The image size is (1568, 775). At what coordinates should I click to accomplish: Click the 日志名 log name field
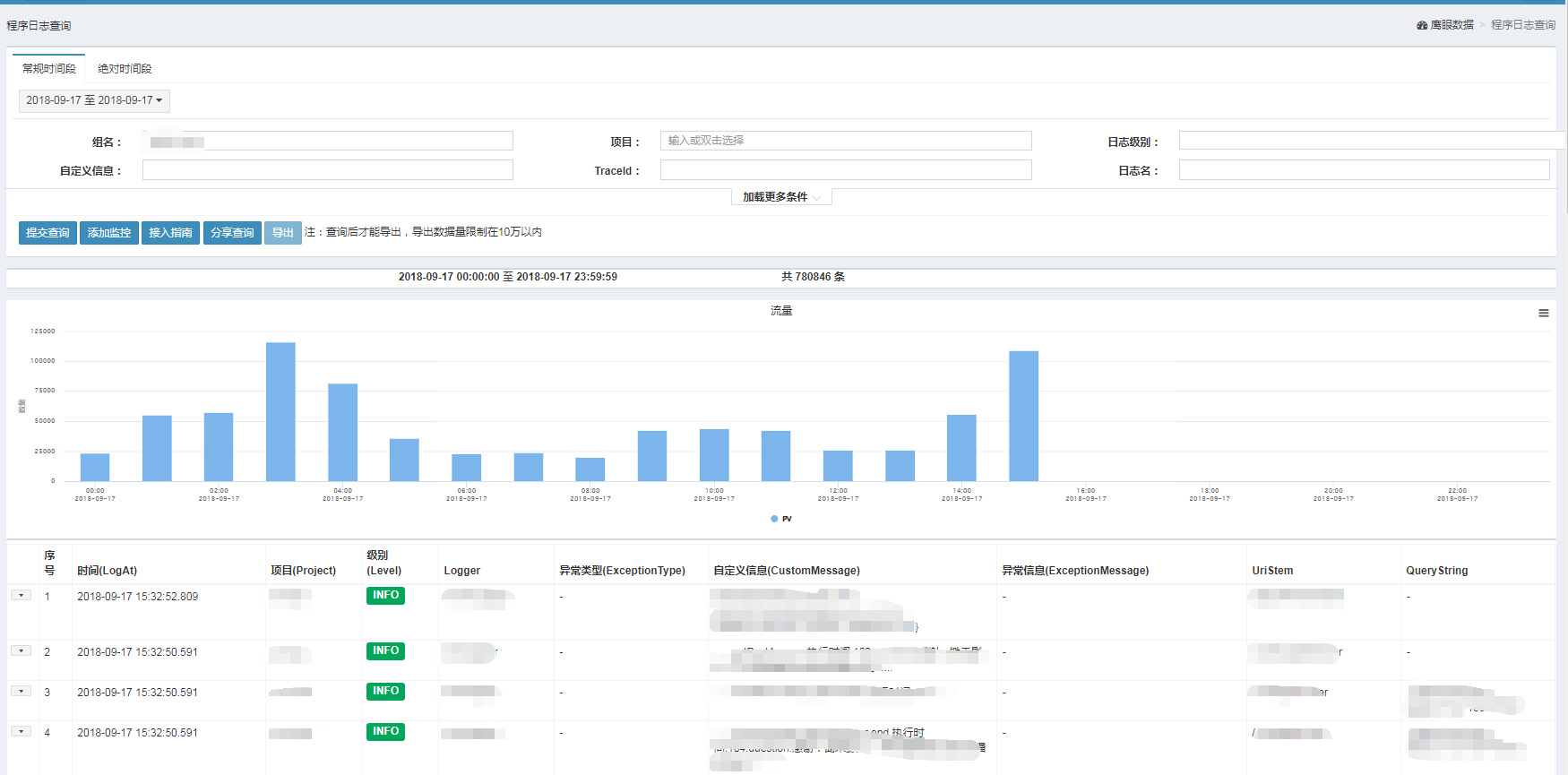point(1365,169)
